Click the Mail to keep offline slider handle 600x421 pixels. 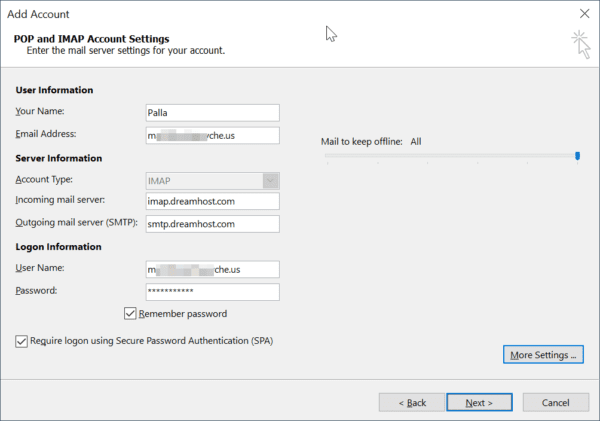coord(578,155)
